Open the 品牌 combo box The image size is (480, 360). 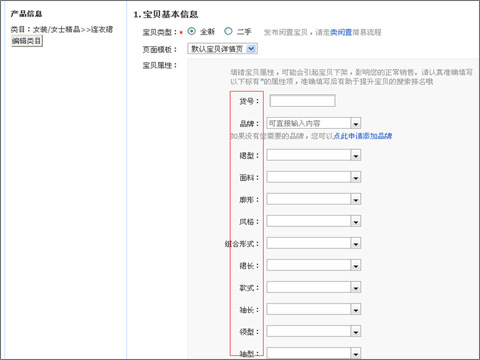pos(314,123)
